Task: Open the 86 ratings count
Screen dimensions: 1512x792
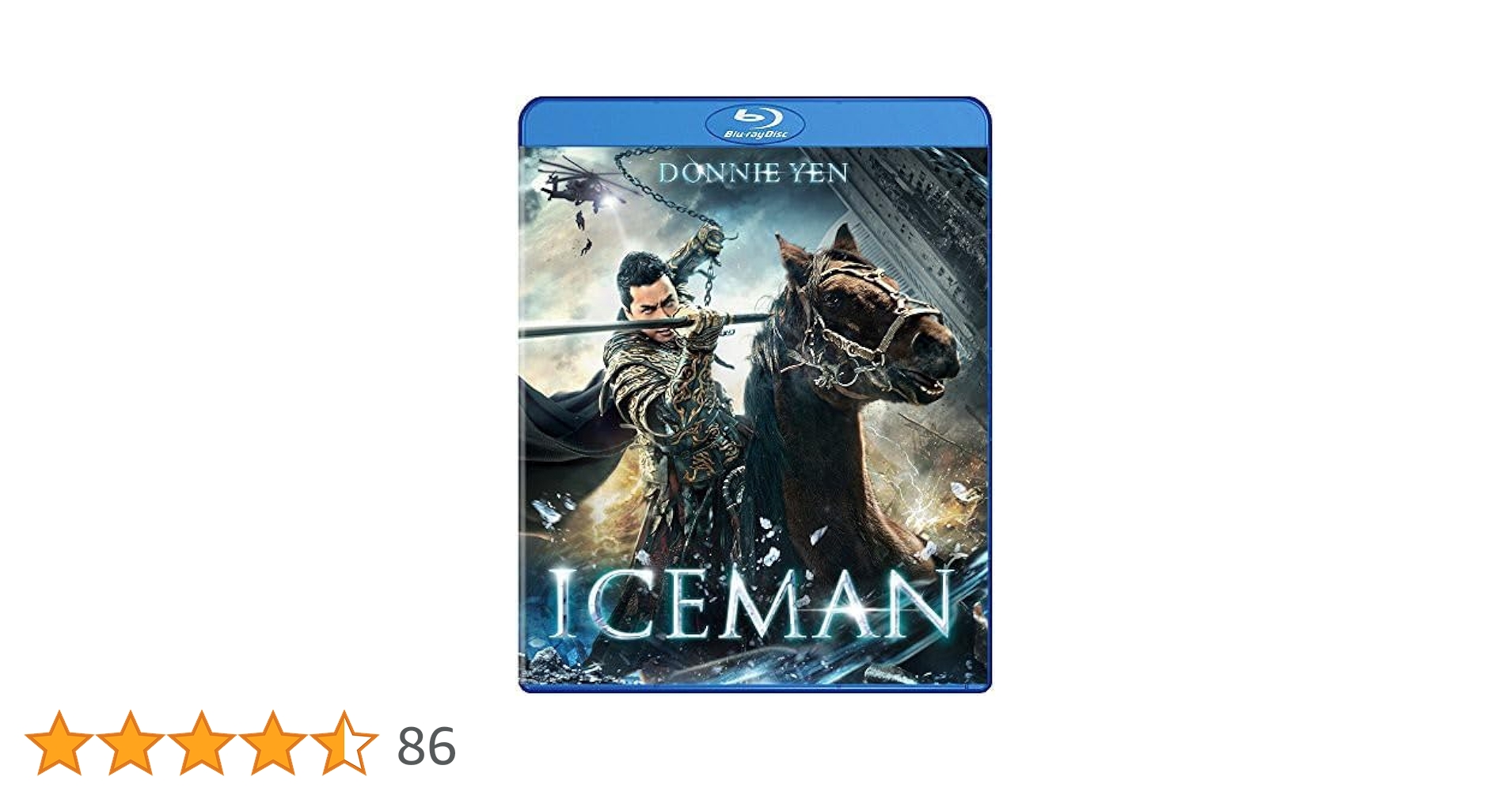Action: click(427, 746)
